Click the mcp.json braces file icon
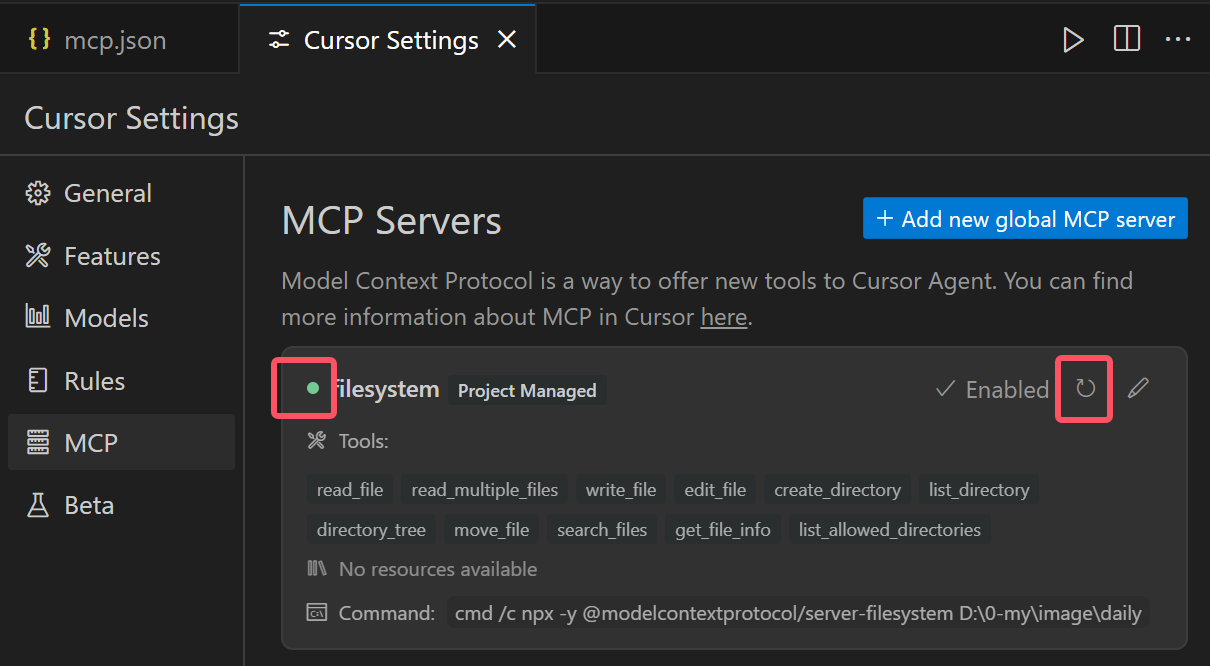 pyautogui.click(x=40, y=40)
